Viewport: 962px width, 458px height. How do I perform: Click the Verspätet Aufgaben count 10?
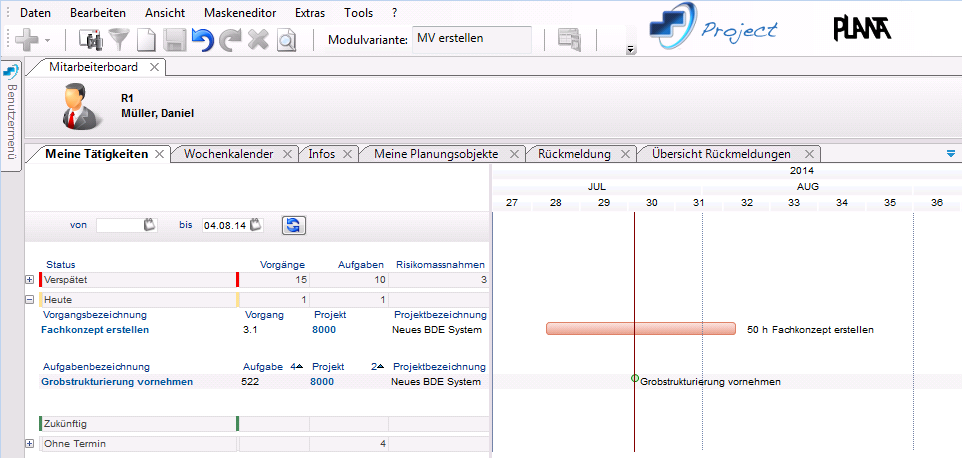click(379, 280)
